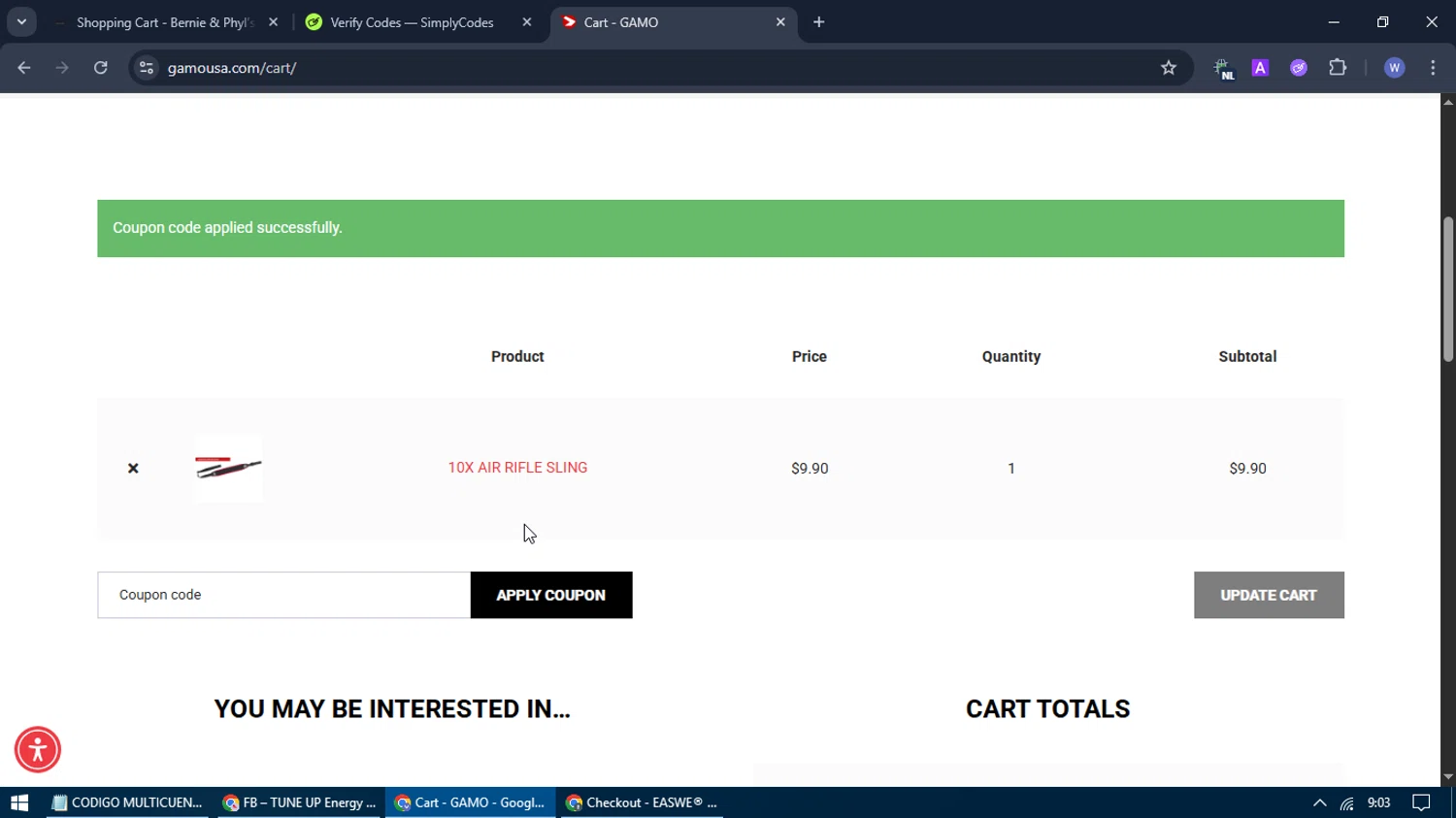Open Cart - GAMO - Google taskbar window
This screenshot has width=1456, height=818.
pyautogui.click(x=471, y=802)
